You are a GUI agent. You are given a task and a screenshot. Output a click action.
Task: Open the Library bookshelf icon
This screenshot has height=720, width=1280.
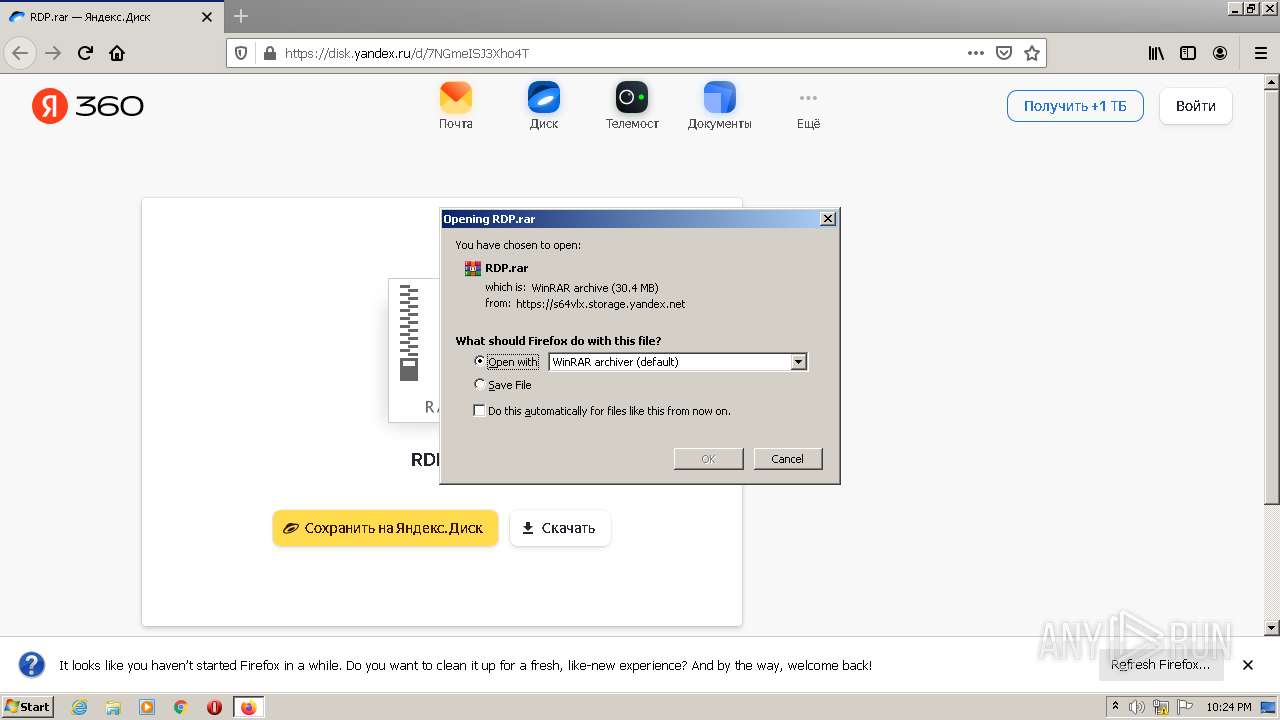tap(1156, 53)
